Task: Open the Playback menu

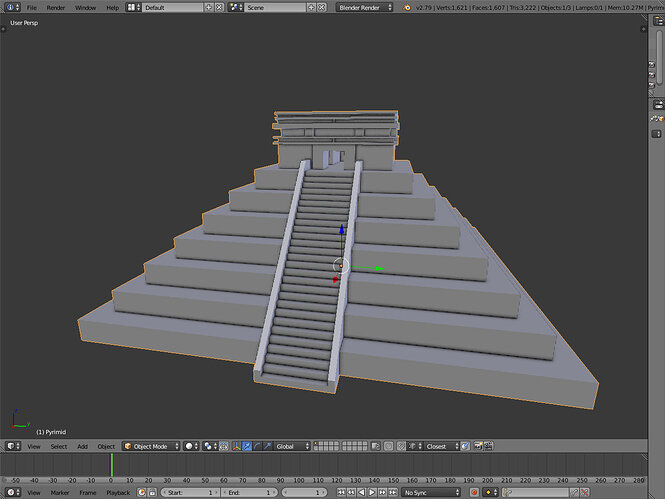Action: coord(118,493)
